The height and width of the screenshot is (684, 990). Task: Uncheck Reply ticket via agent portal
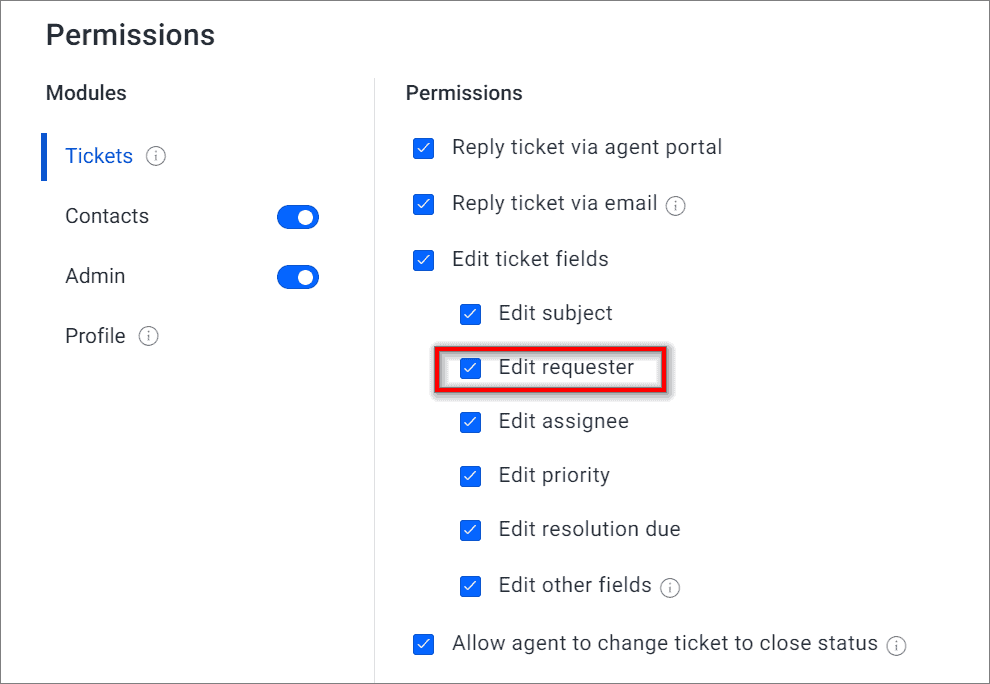(x=424, y=149)
